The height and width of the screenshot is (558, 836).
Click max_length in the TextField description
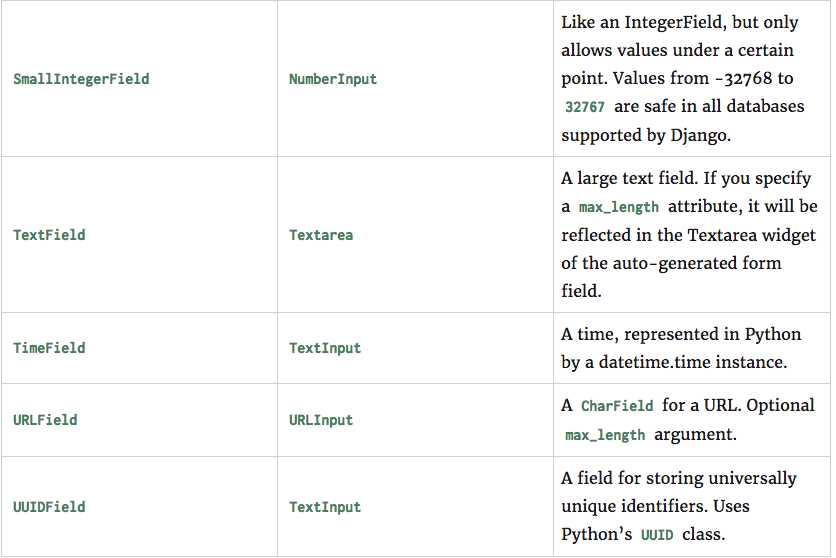(x=618, y=207)
